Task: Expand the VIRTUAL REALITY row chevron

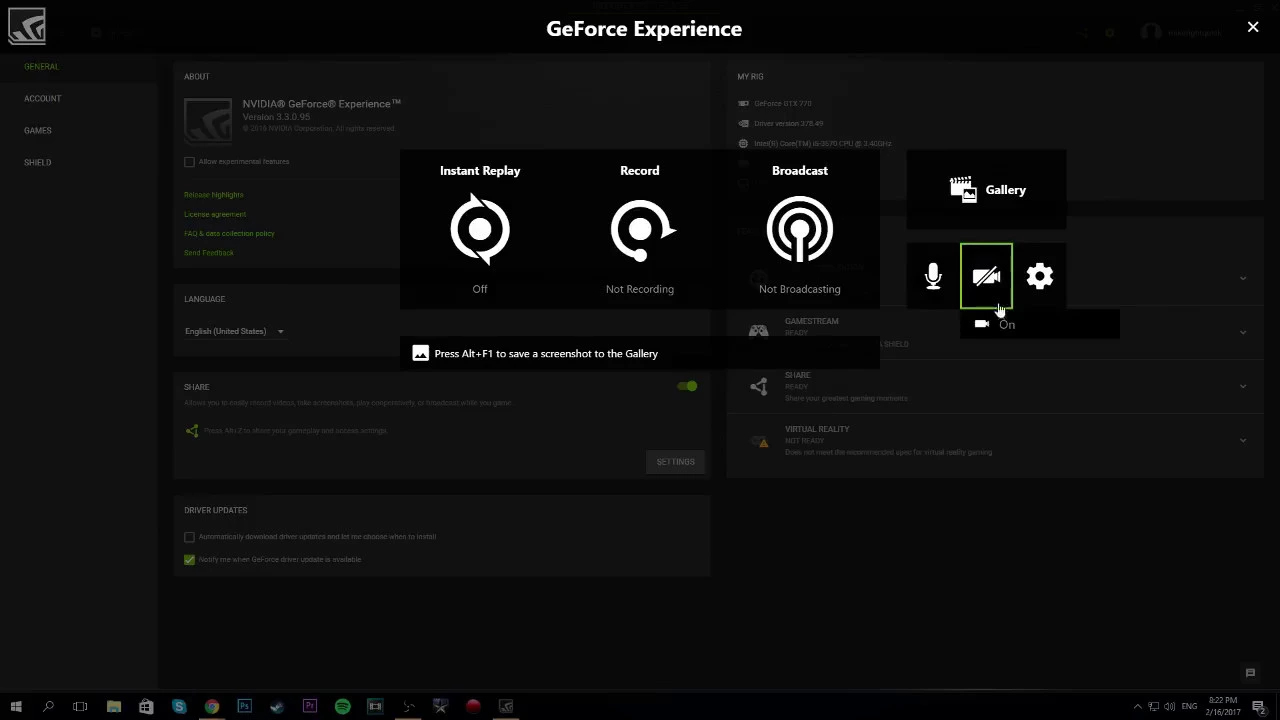Action: [x=1243, y=440]
